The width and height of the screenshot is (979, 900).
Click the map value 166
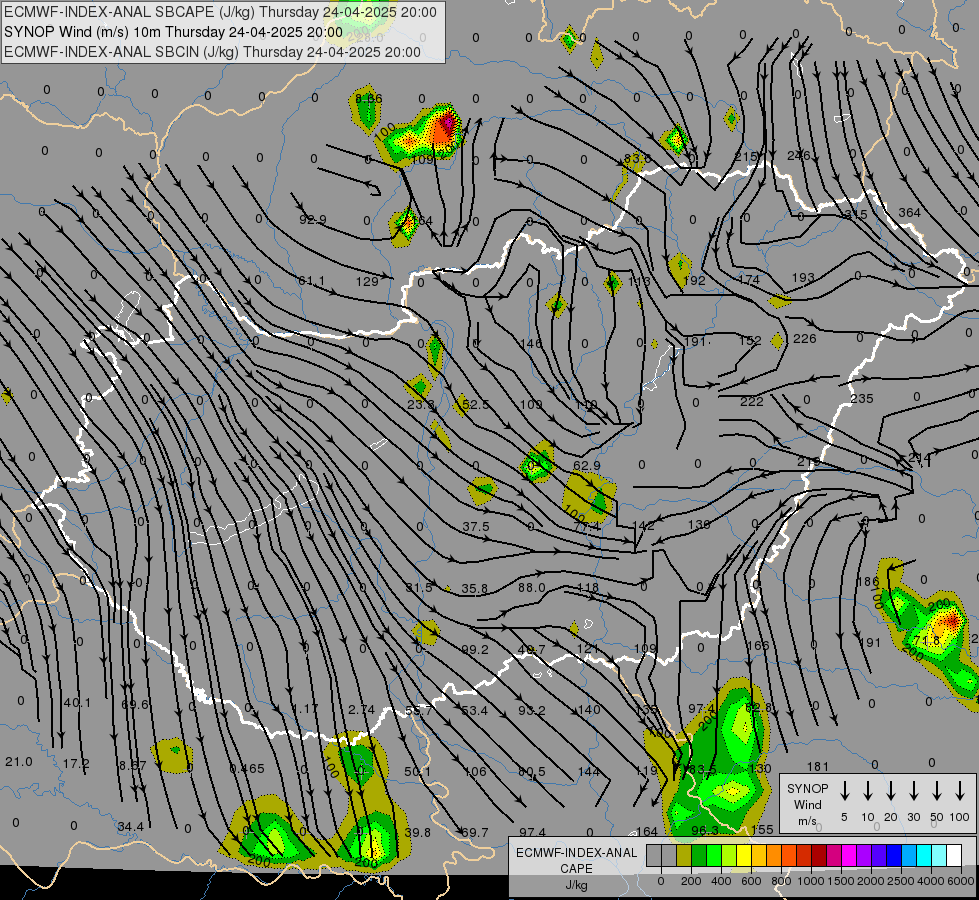click(x=758, y=645)
